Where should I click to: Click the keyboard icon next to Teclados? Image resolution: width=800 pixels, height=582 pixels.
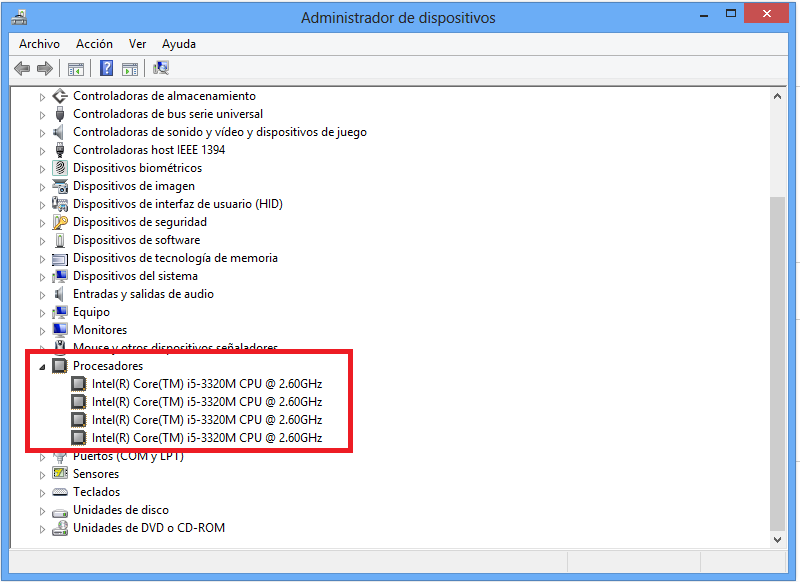pos(60,492)
